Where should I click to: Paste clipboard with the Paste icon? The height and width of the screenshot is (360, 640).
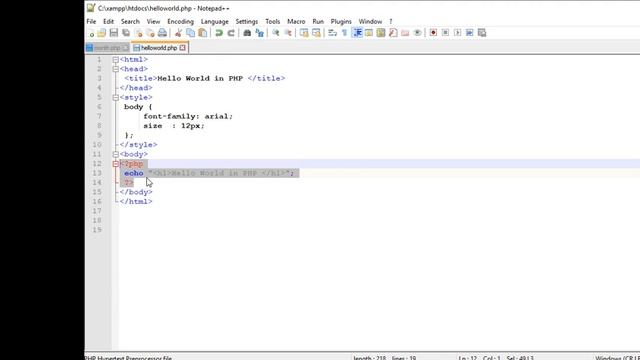(x=202, y=33)
